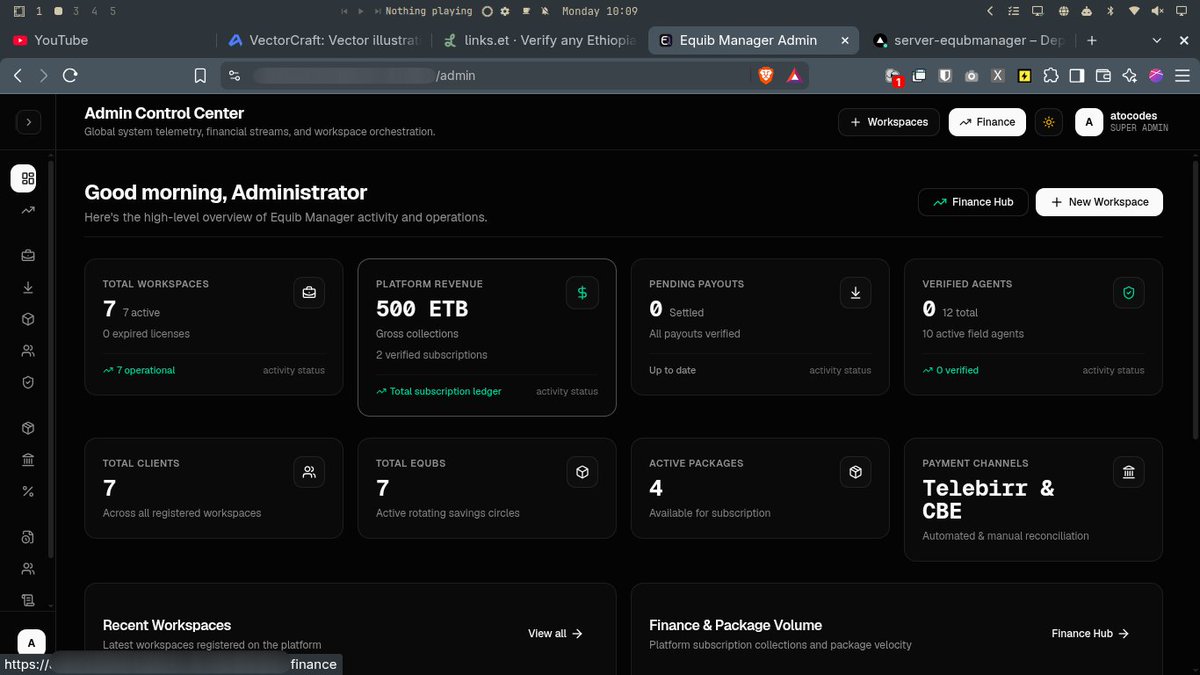
Task: Close the Equib Manager Admin tab
Action: point(845,40)
